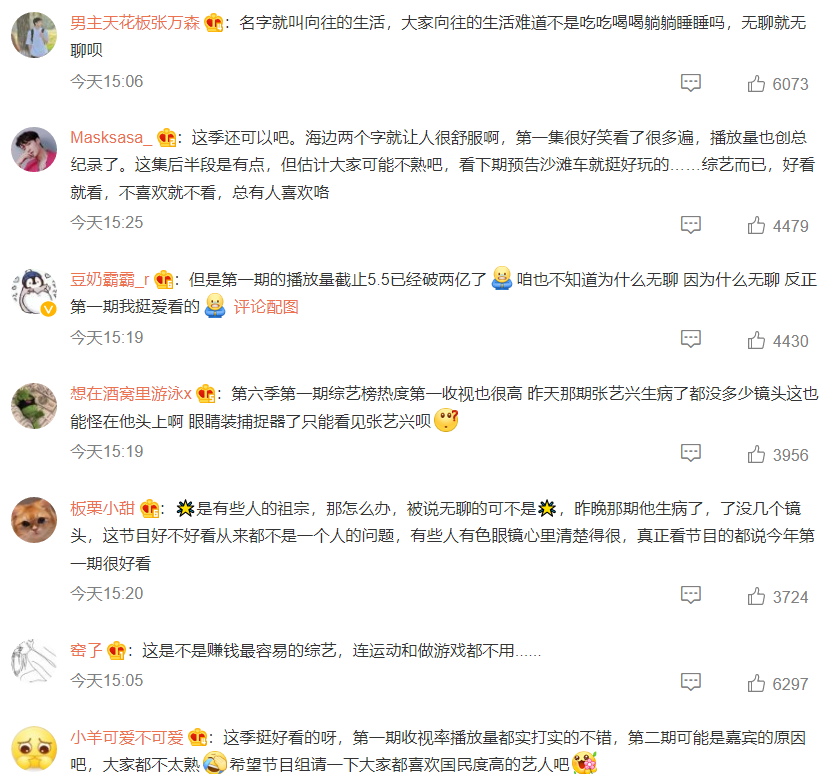Open 想在酒窝里游泳x's avatar image
The height and width of the screenshot is (774, 840).
[34, 406]
